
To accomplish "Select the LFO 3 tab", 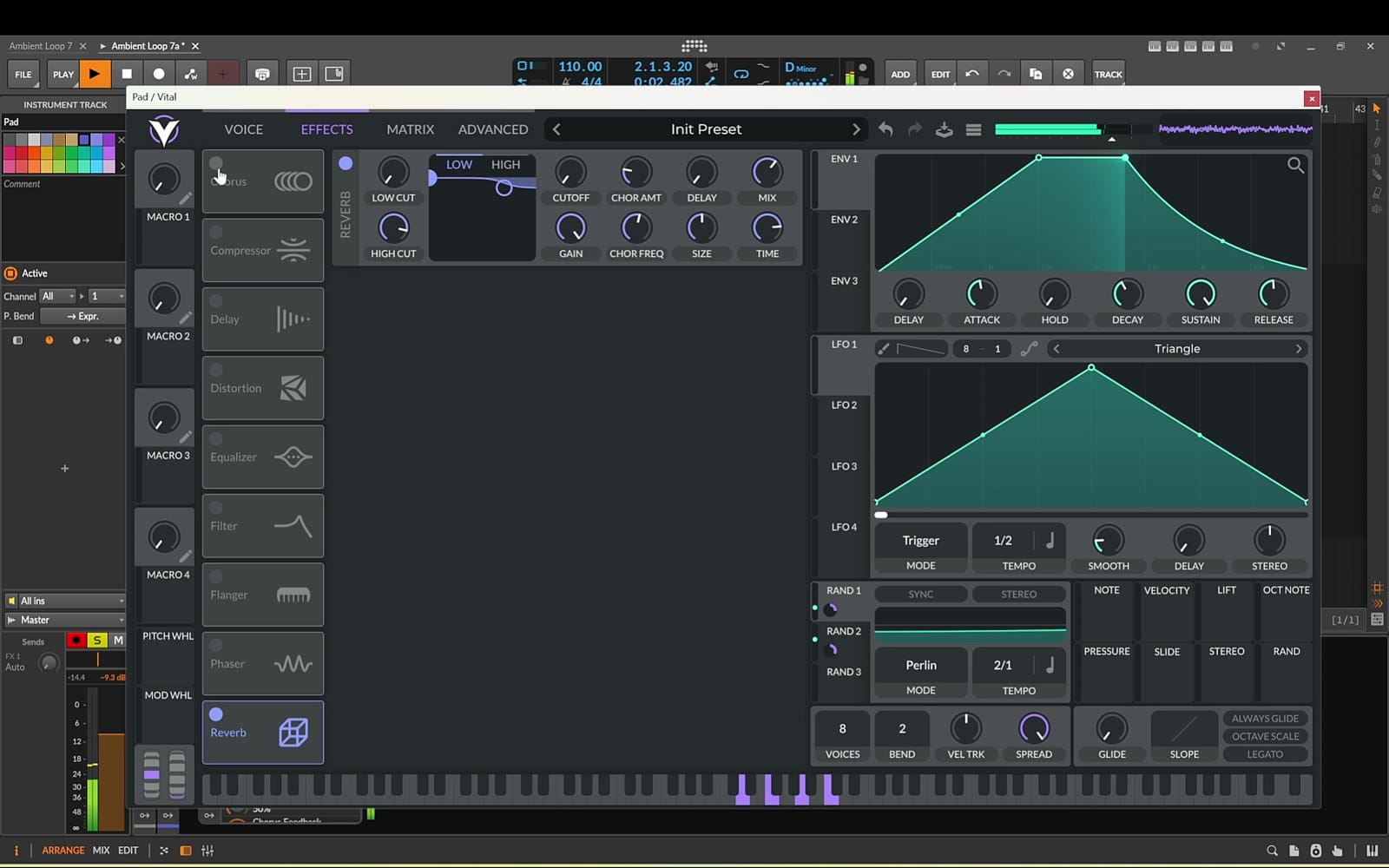I will coord(844,466).
